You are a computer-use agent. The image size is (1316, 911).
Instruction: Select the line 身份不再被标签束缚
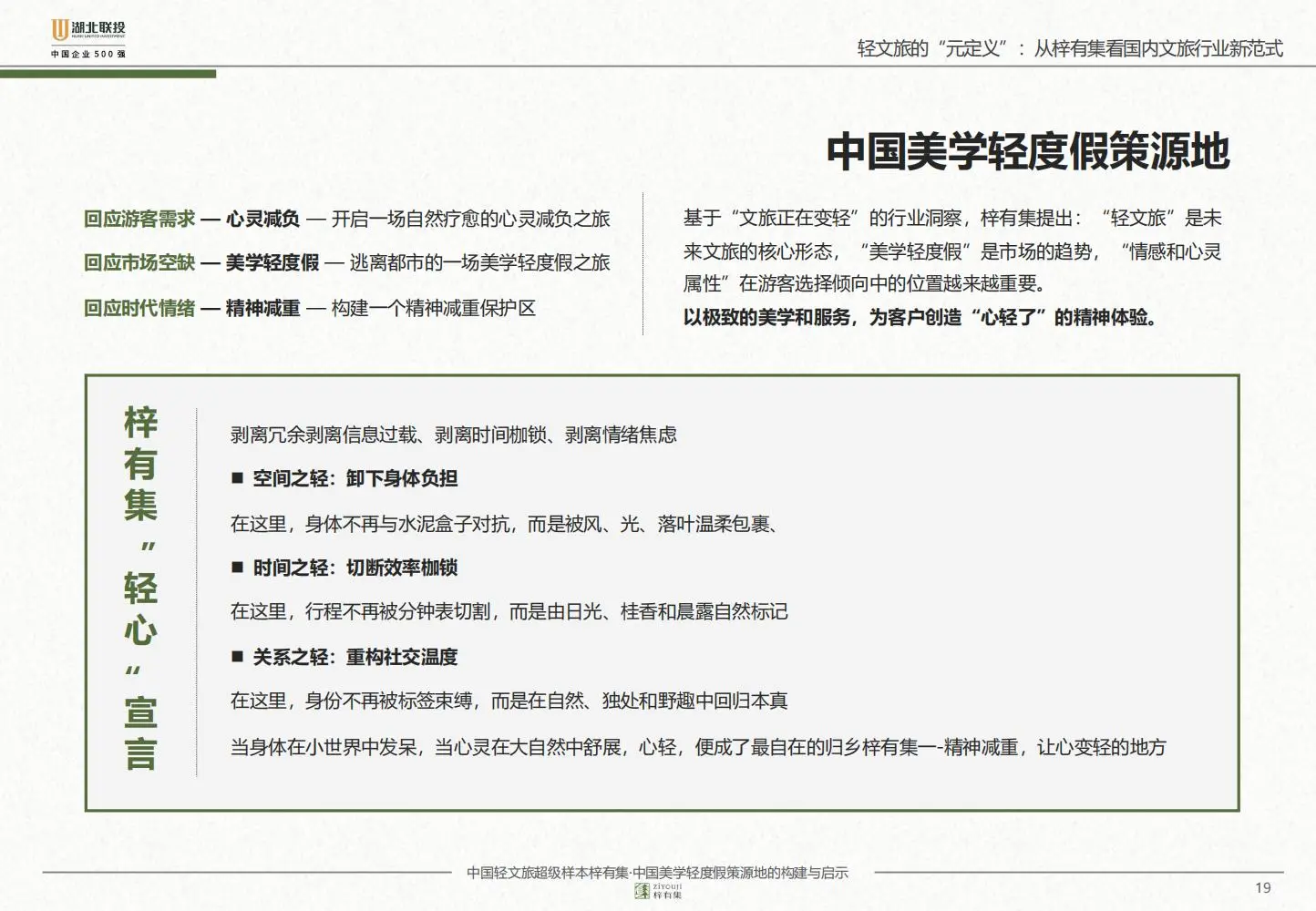tap(509, 701)
